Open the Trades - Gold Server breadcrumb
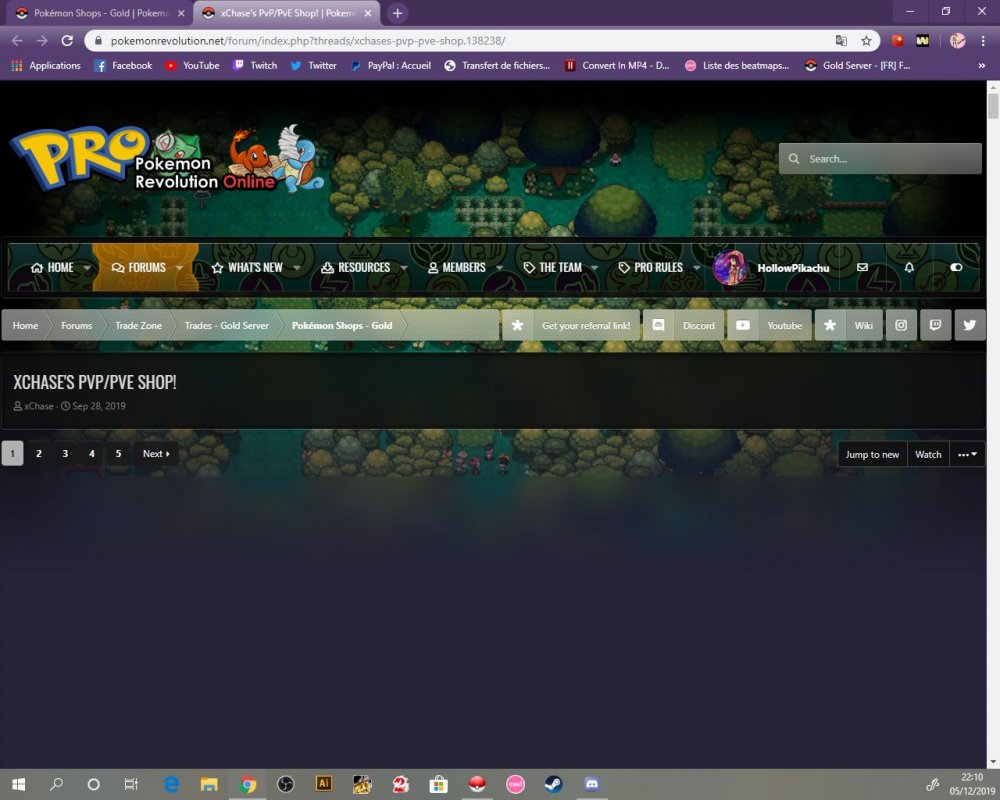 (x=226, y=325)
